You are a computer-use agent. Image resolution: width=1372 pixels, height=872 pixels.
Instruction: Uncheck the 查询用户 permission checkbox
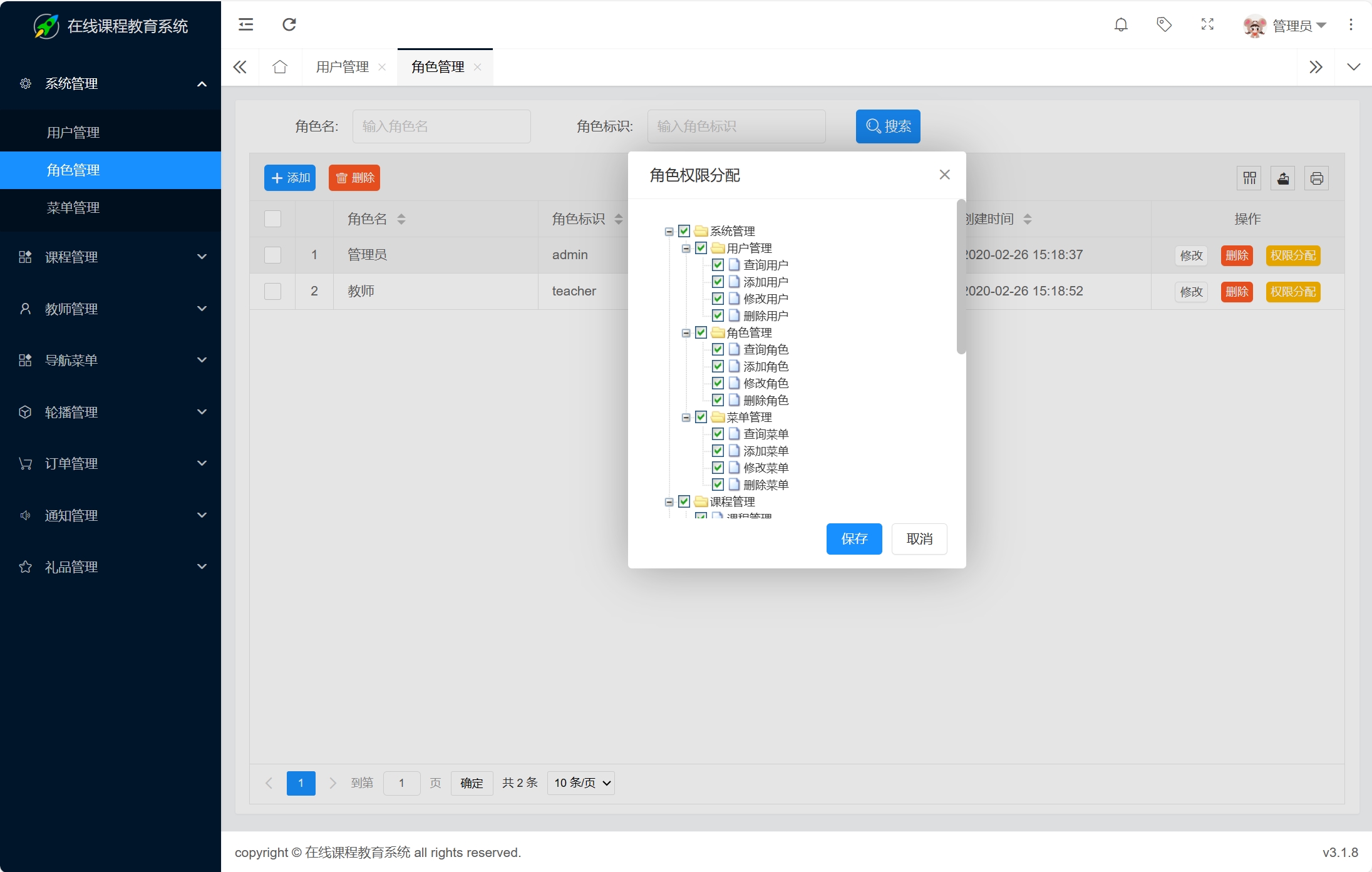coord(718,265)
